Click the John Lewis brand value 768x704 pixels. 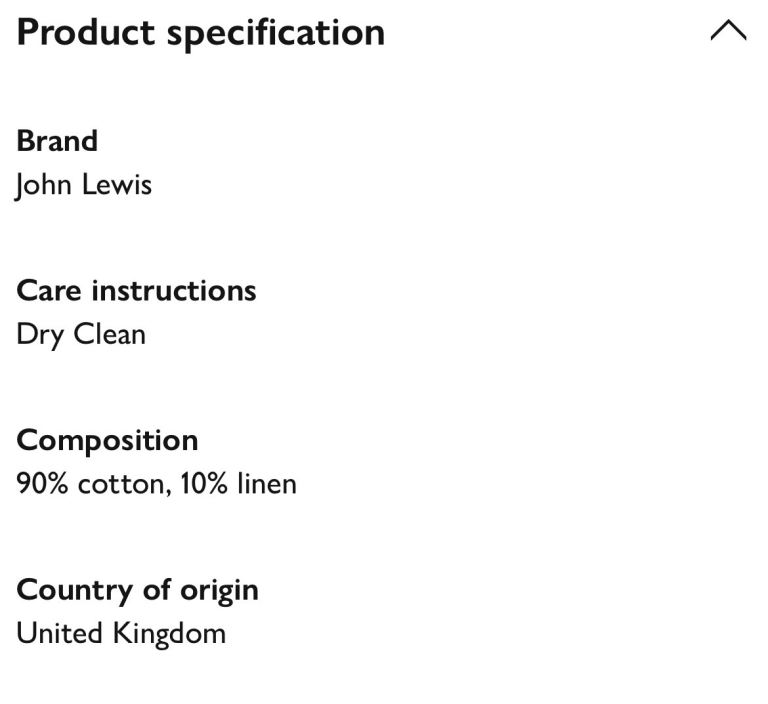(x=84, y=185)
